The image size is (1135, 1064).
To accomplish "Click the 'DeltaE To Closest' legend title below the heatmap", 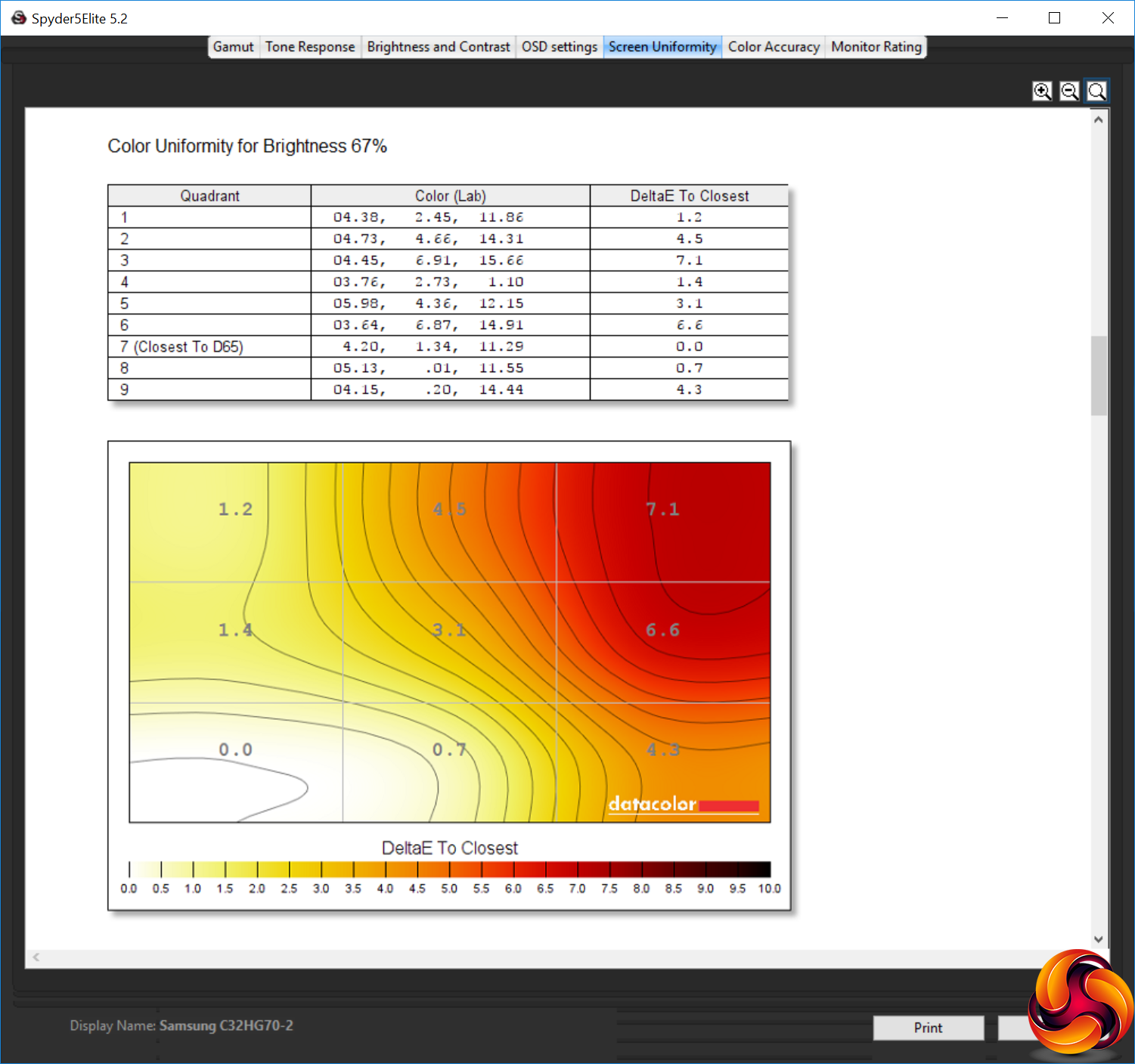I will (x=450, y=848).
